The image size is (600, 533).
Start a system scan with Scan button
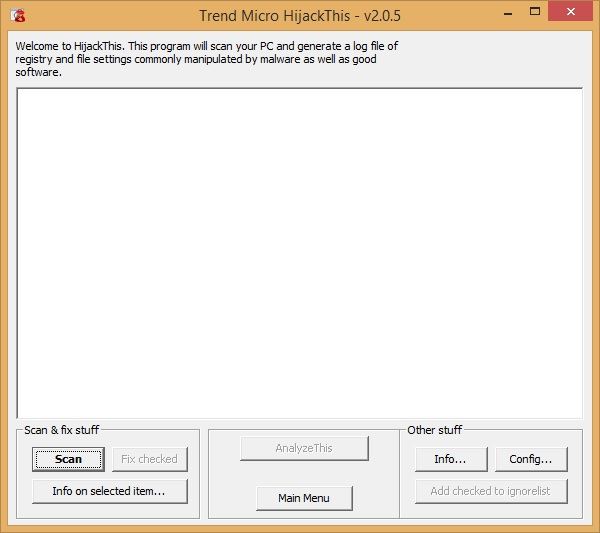(x=68, y=459)
